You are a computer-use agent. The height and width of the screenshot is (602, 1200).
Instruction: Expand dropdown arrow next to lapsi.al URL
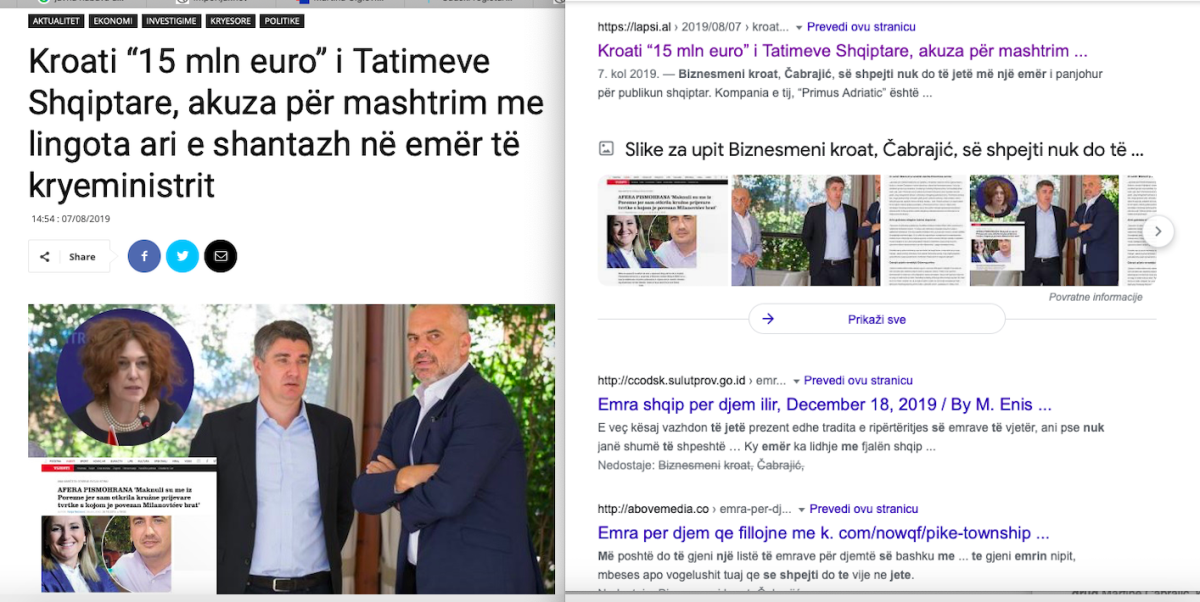click(x=797, y=27)
